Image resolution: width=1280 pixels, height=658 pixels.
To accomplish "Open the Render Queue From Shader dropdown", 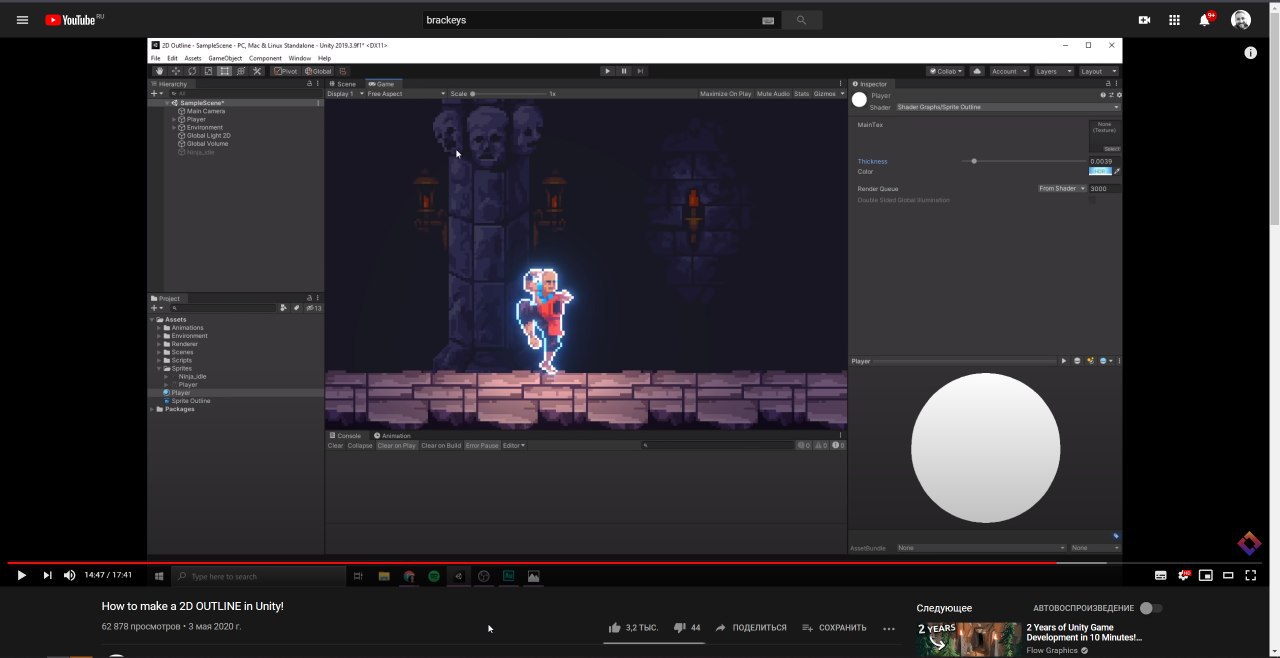I will 1061,188.
